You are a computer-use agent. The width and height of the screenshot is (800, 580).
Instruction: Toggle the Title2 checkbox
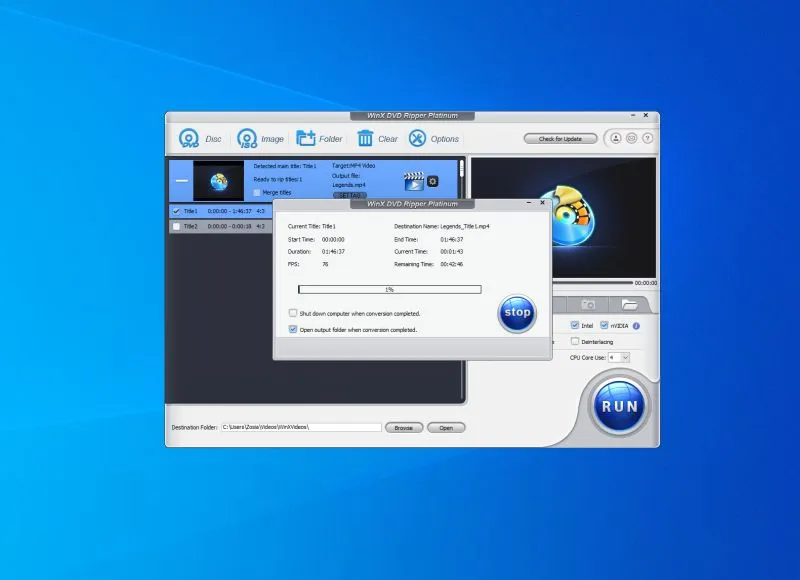tap(176, 227)
